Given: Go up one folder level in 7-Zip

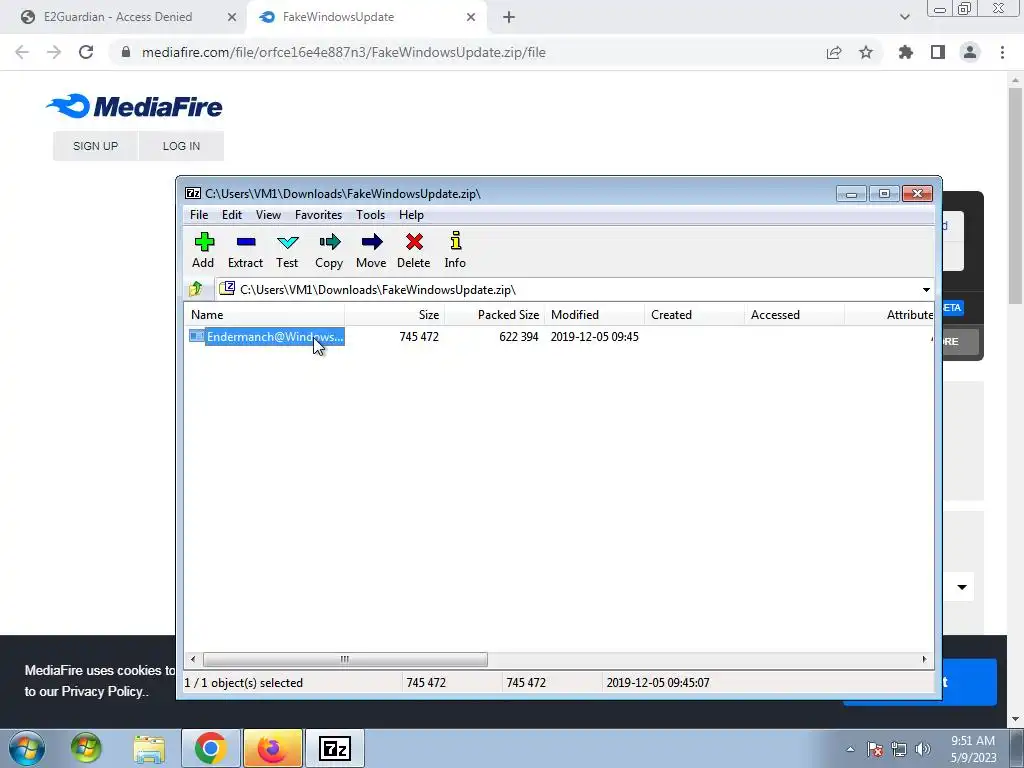Looking at the screenshot, I should coord(195,289).
